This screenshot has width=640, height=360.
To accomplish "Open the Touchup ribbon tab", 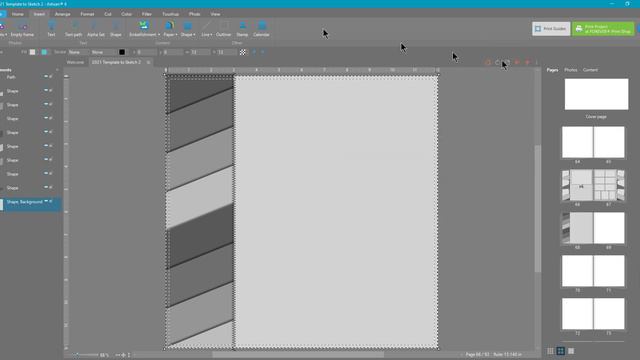I will coord(170,14).
